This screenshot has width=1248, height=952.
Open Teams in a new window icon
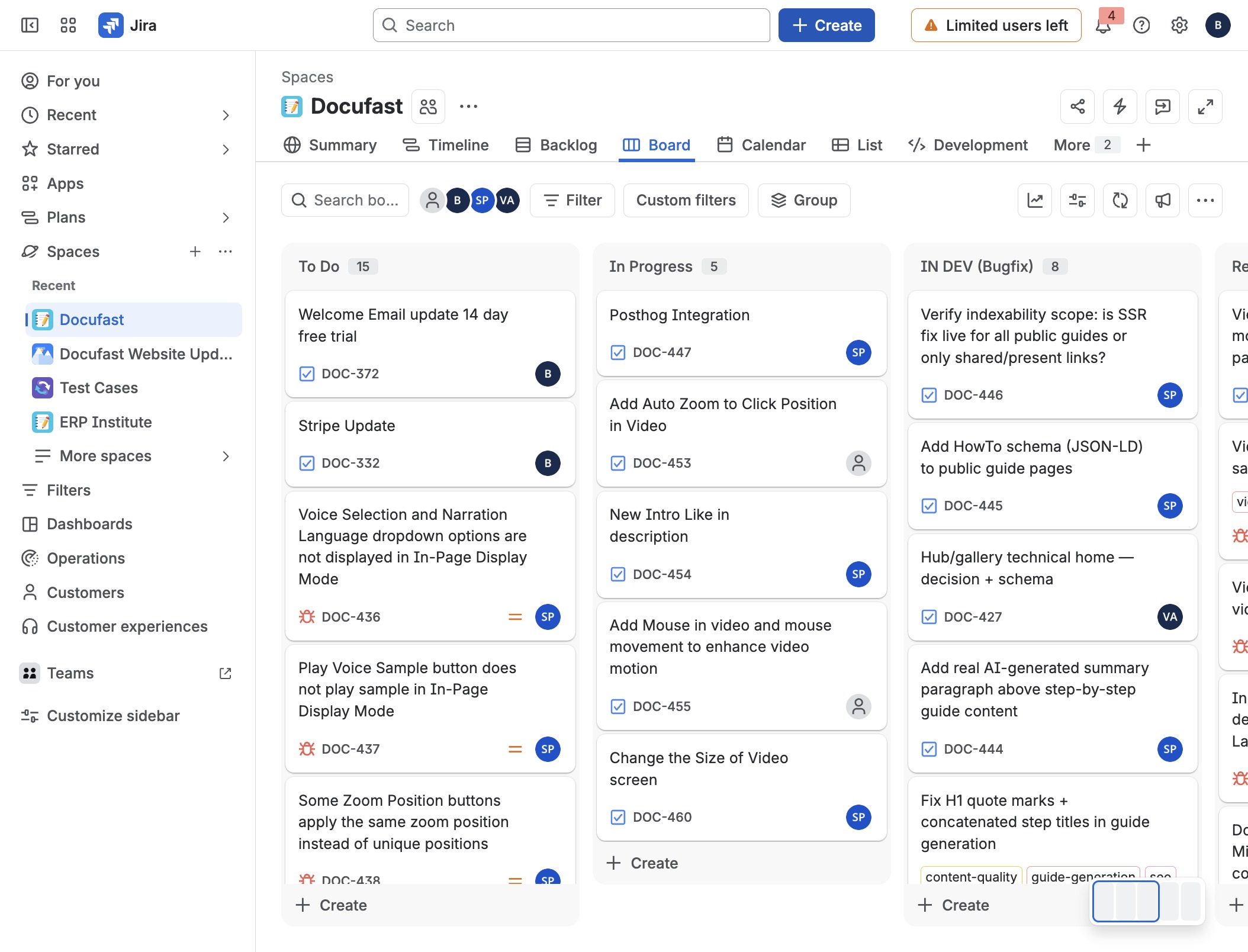tap(226, 673)
